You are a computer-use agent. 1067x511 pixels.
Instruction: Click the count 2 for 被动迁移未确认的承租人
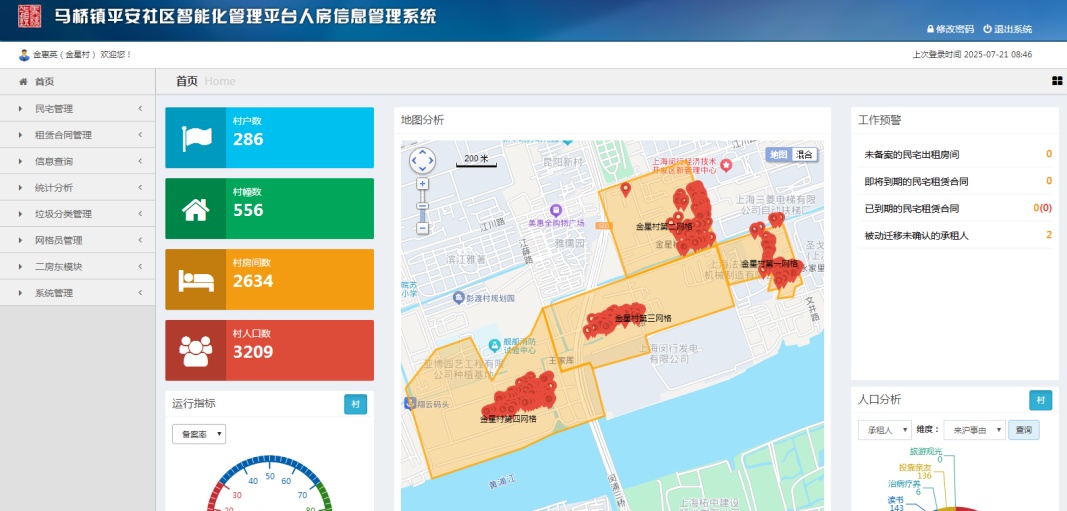[1049, 235]
